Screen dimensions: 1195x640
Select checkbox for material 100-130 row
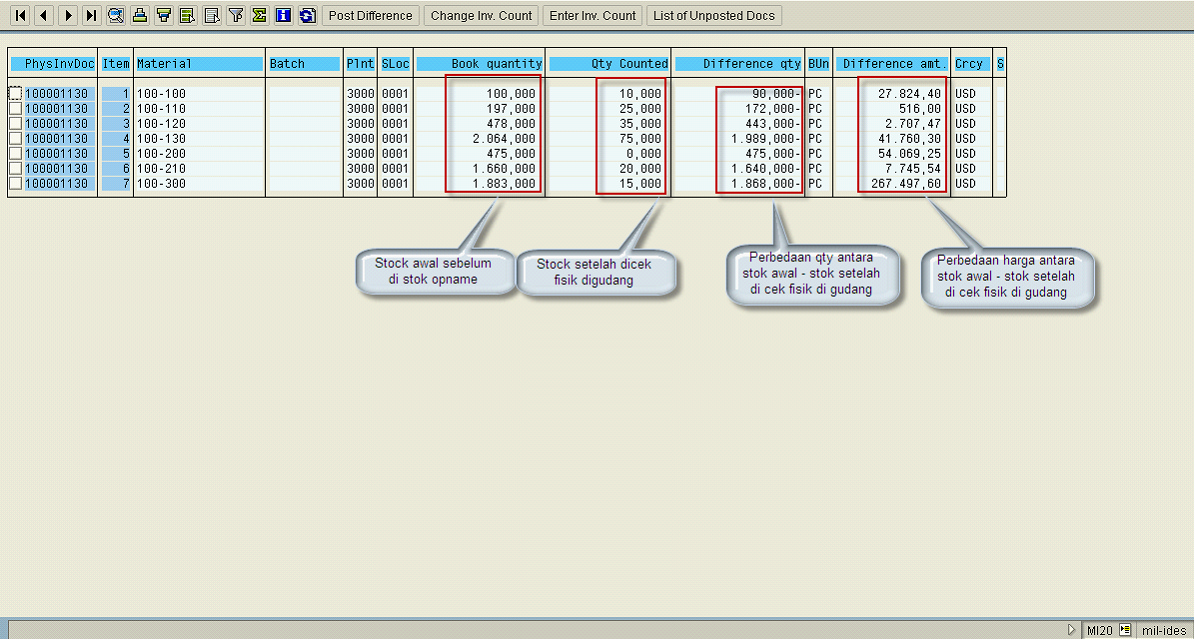15,139
